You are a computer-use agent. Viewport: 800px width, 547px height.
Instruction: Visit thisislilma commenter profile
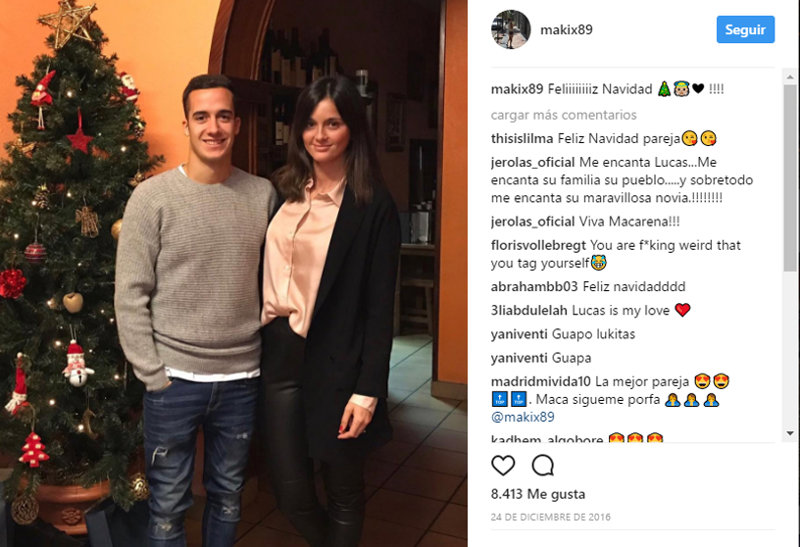click(x=522, y=138)
